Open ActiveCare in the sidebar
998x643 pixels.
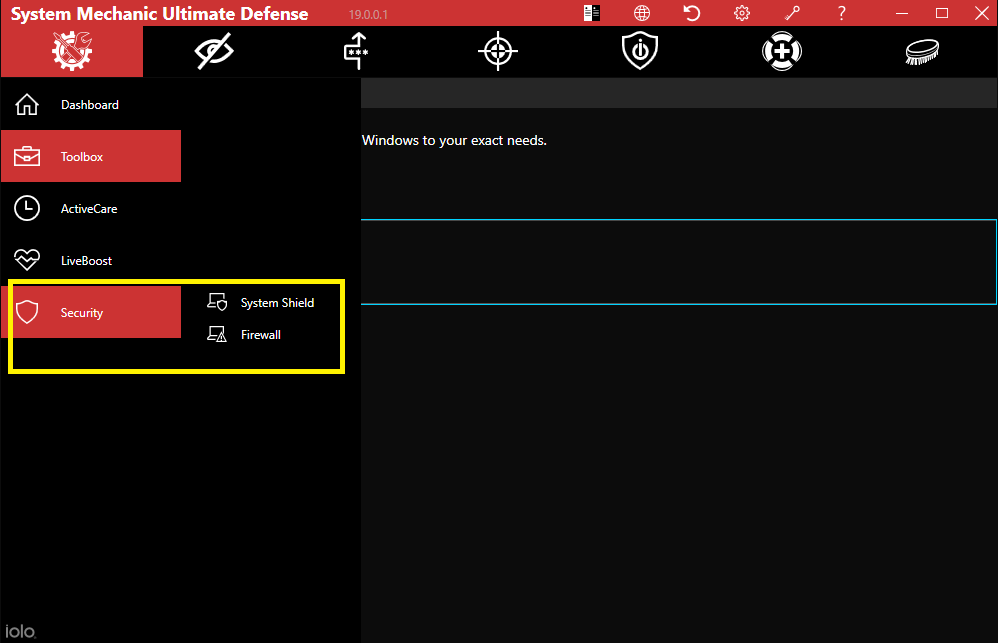(x=91, y=208)
